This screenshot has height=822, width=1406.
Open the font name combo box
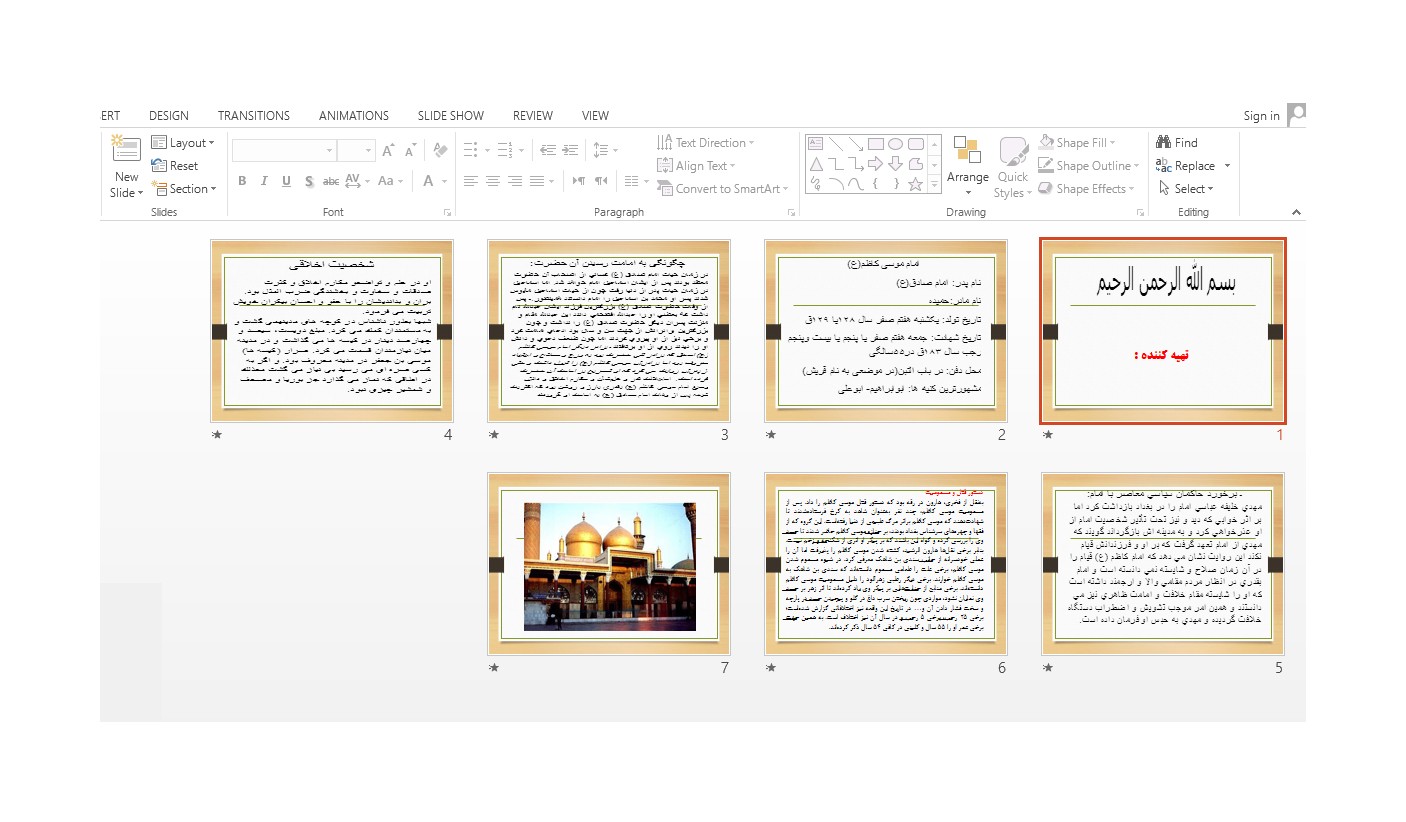click(x=284, y=151)
